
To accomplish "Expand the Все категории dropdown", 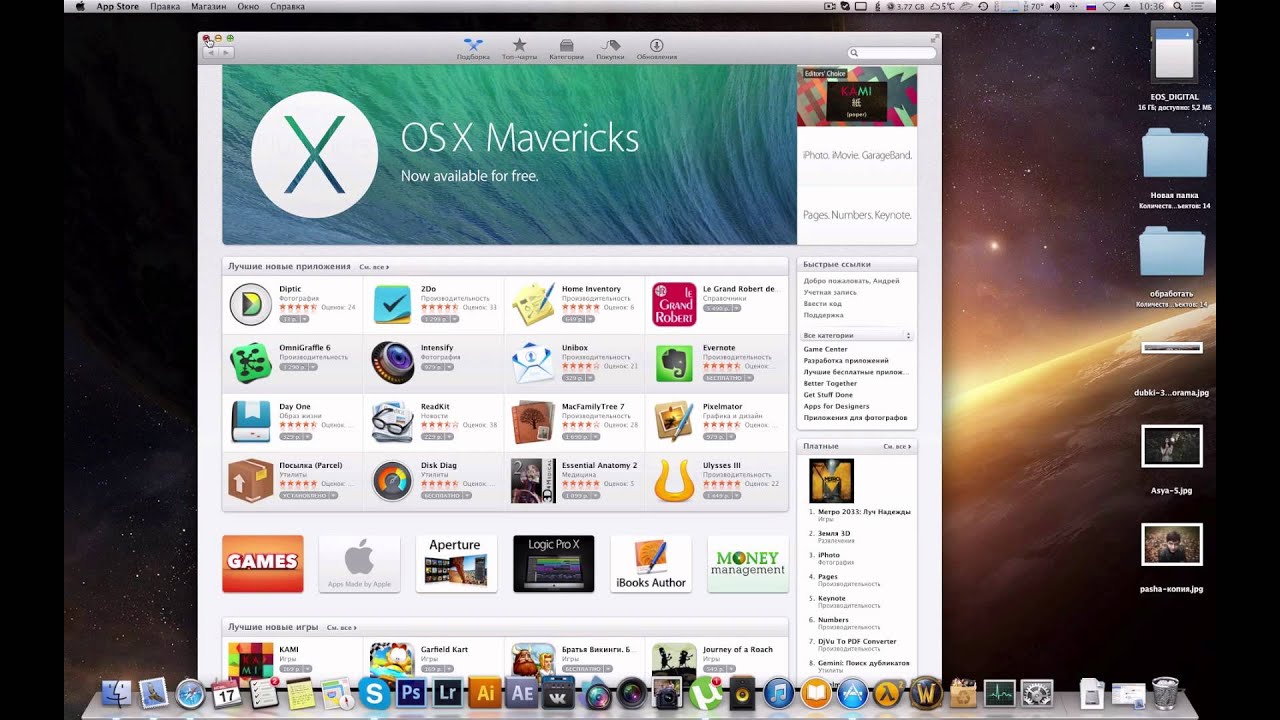I will pos(858,336).
